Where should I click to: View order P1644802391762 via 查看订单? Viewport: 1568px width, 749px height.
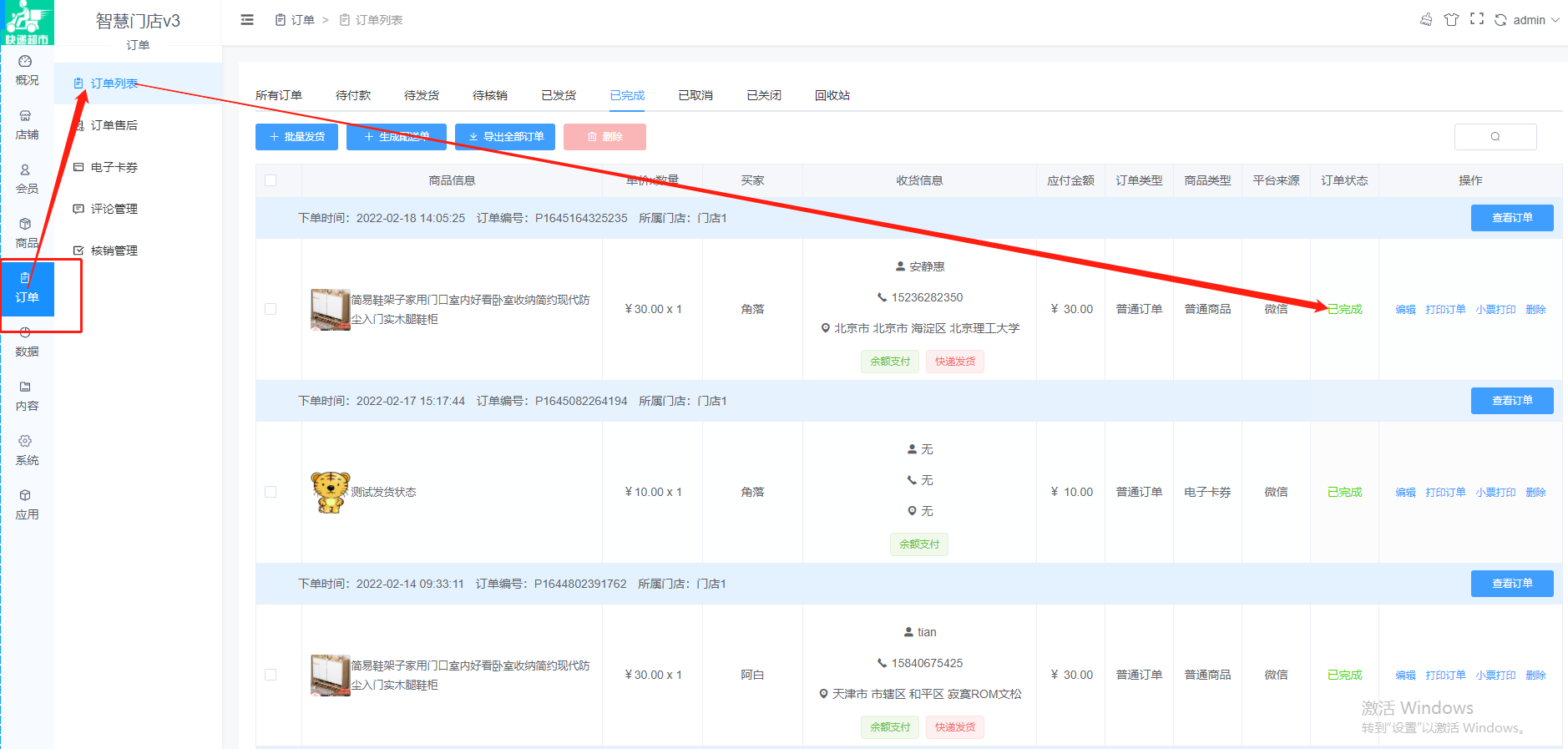(x=1512, y=584)
